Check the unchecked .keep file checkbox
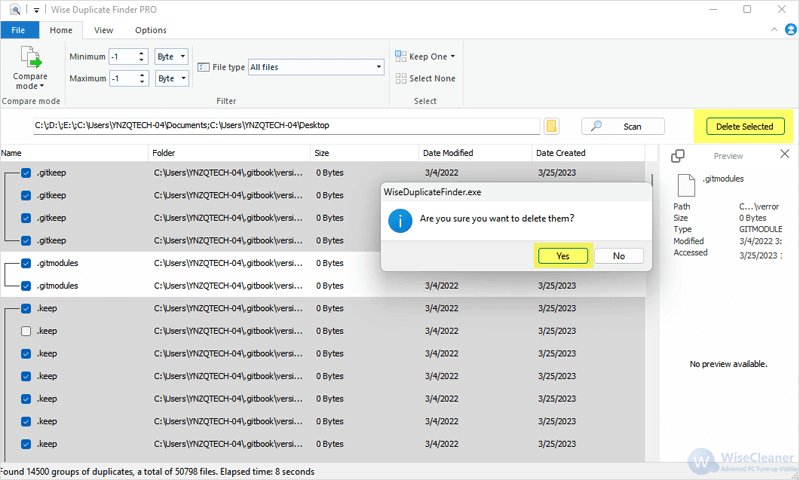Image resolution: width=800 pixels, height=480 pixels. coord(26,331)
